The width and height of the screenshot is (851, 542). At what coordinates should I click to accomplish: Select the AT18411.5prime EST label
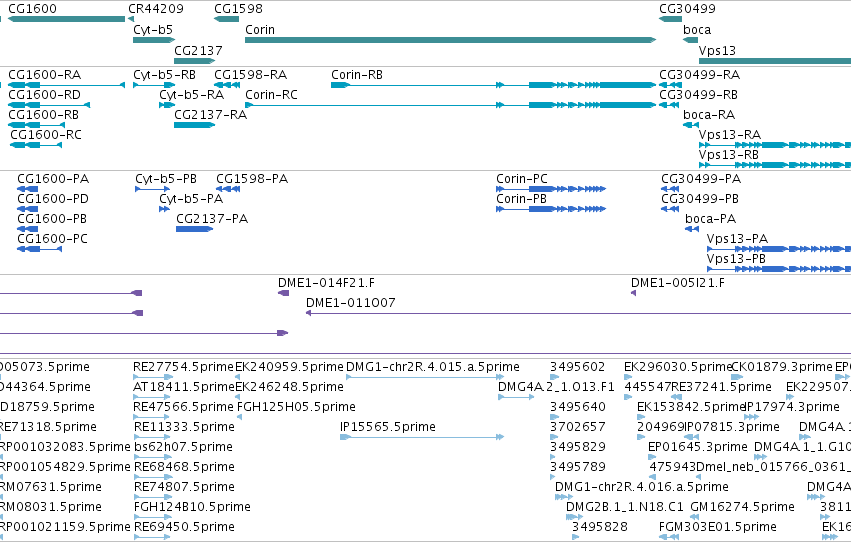(183, 387)
